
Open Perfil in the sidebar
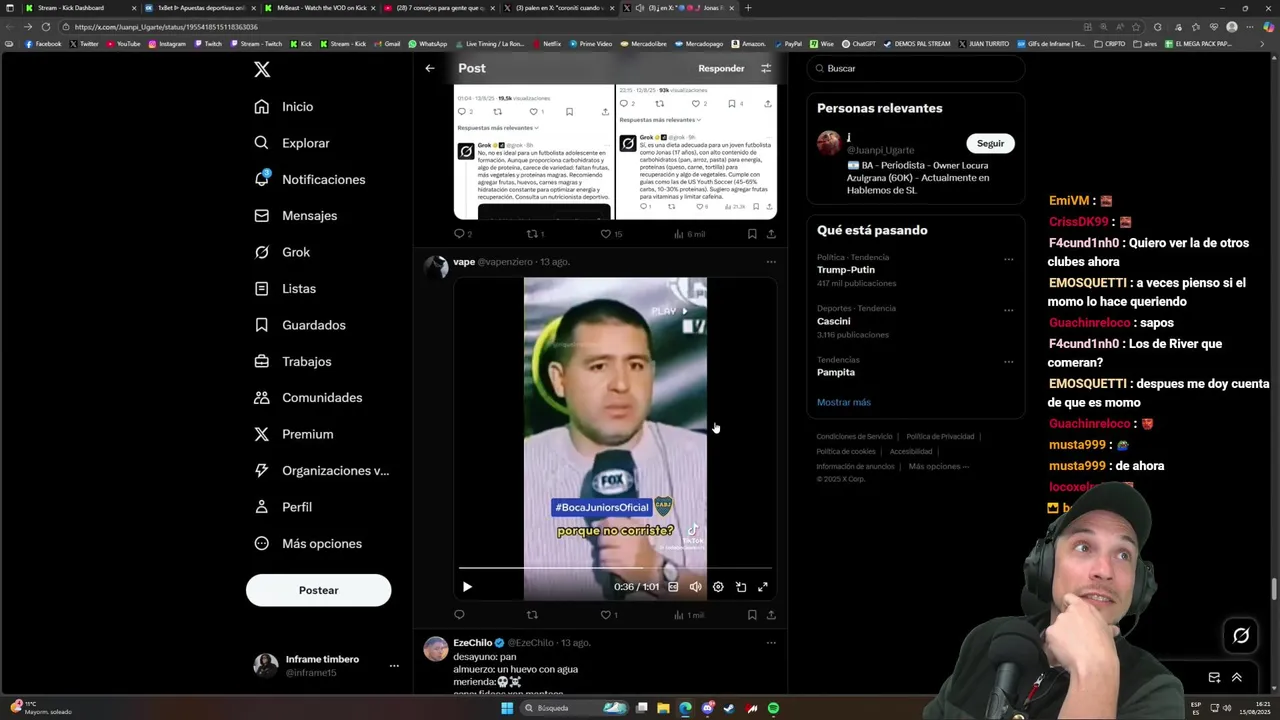pos(284,507)
